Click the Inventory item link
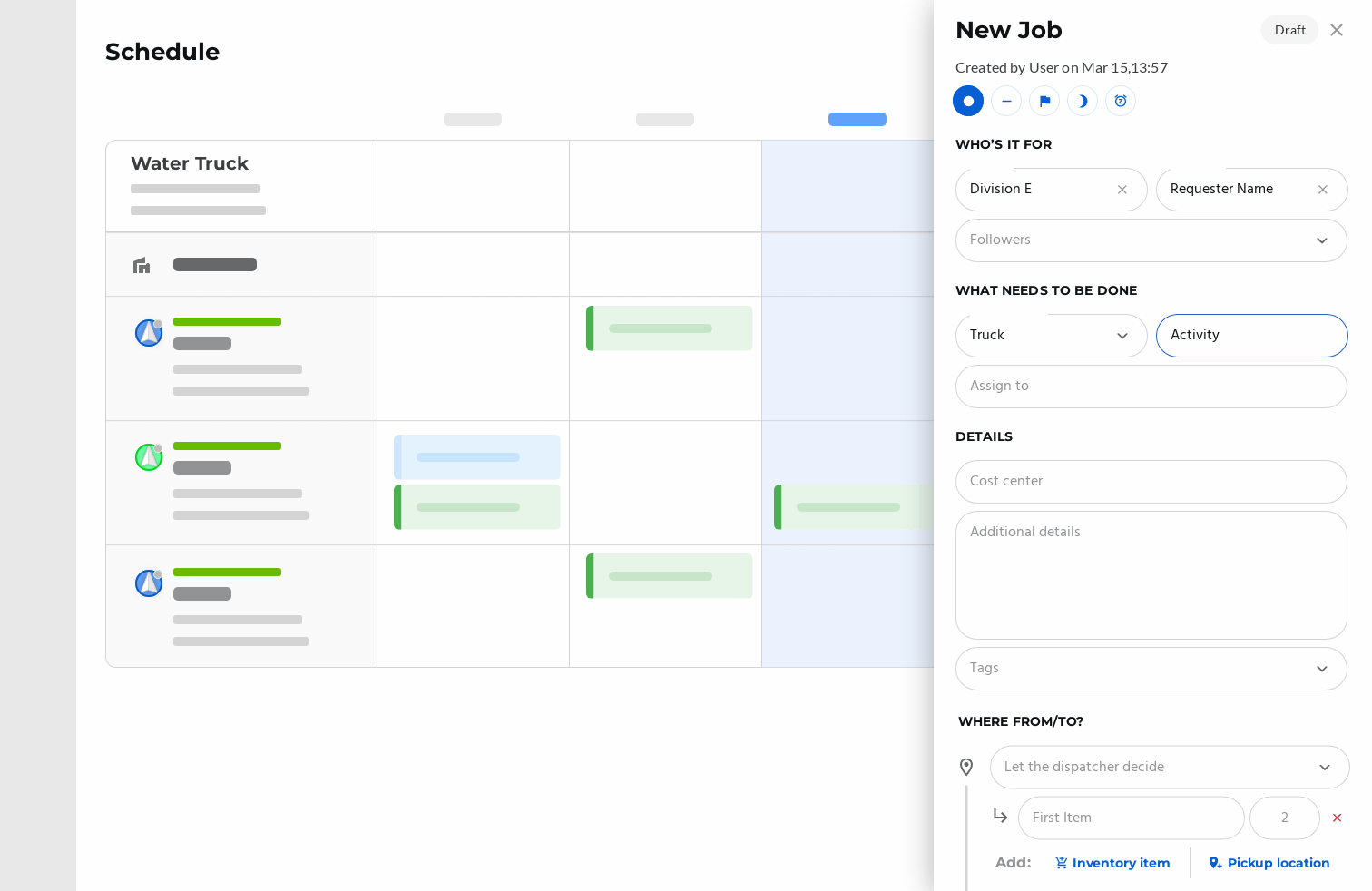1372x891 pixels. (1112, 863)
